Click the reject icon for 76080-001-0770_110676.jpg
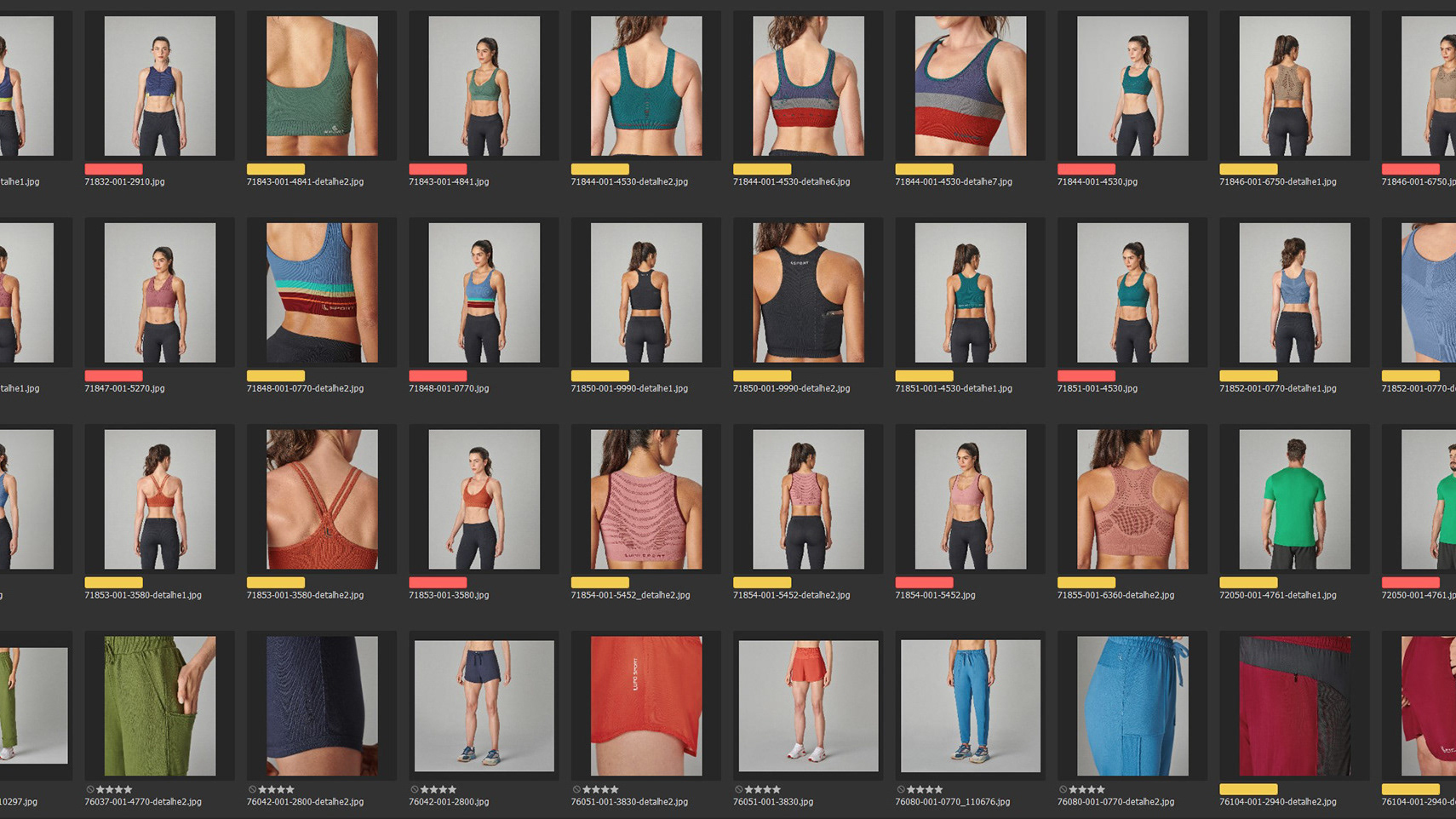1456x819 pixels. (901, 789)
